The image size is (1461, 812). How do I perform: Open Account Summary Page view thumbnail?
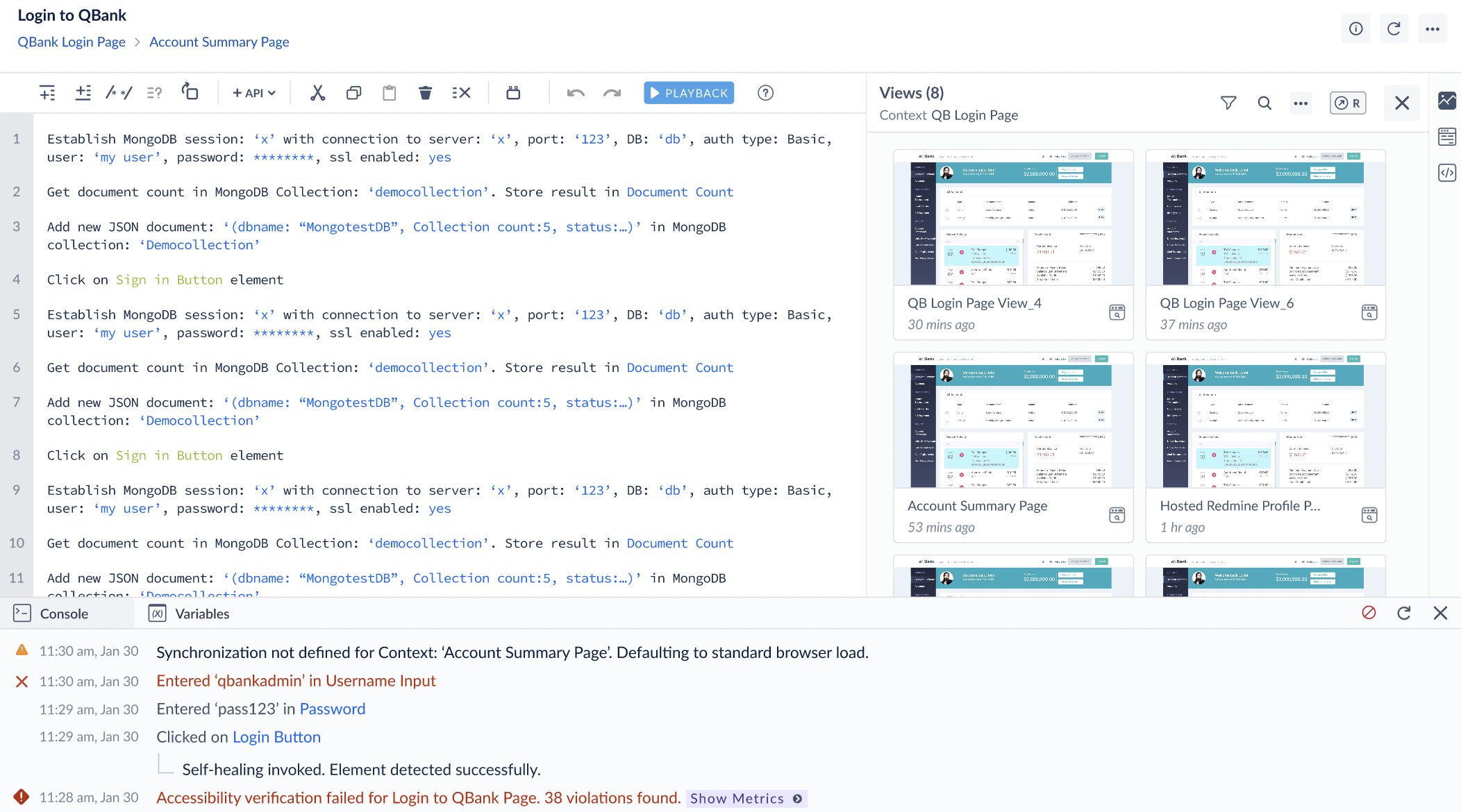point(1013,420)
